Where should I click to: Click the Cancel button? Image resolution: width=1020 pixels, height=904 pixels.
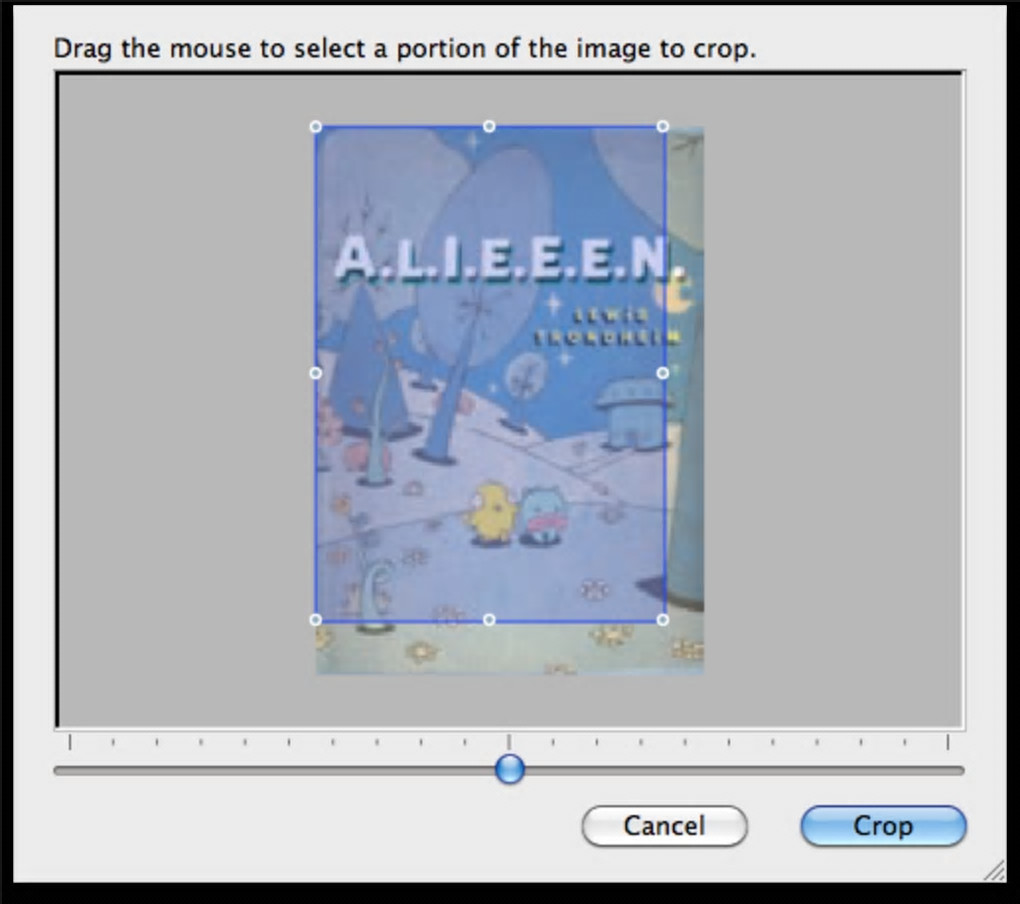point(664,826)
